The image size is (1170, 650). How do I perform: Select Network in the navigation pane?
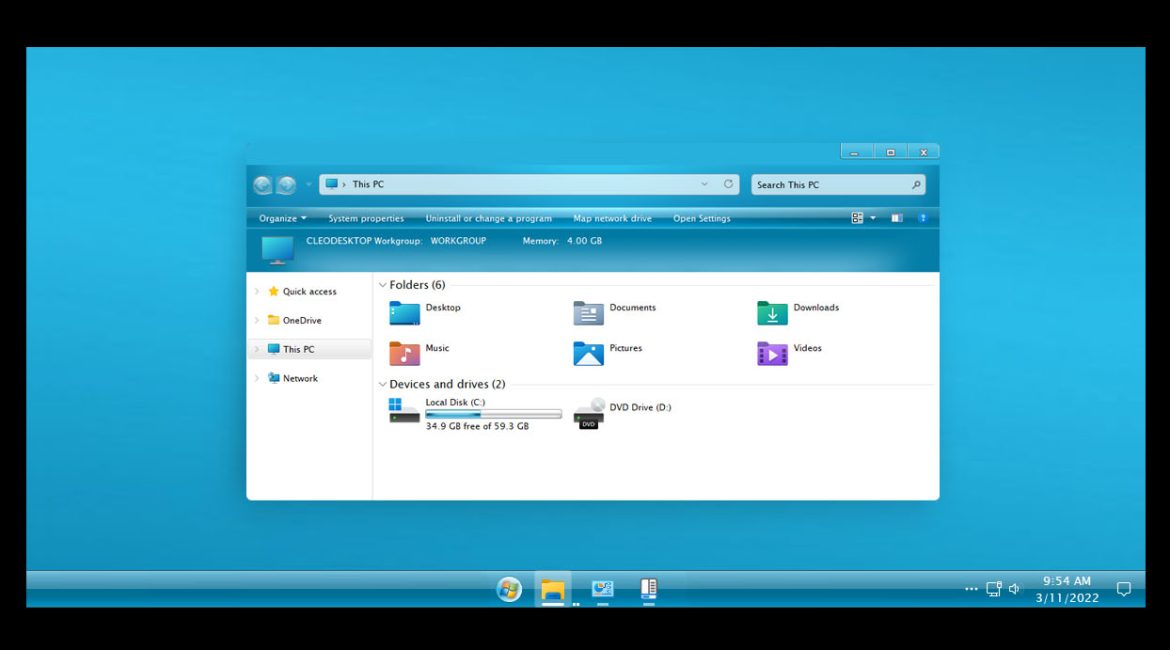[x=300, y=378]
